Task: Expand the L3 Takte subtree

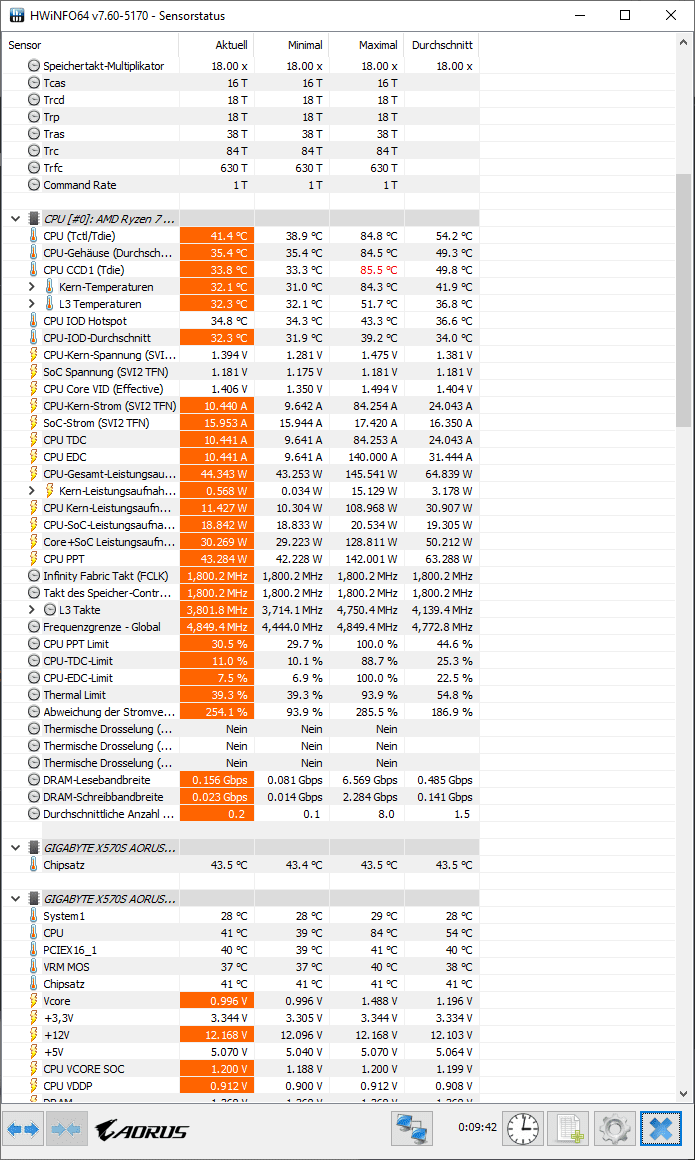Action: point(32,610)
